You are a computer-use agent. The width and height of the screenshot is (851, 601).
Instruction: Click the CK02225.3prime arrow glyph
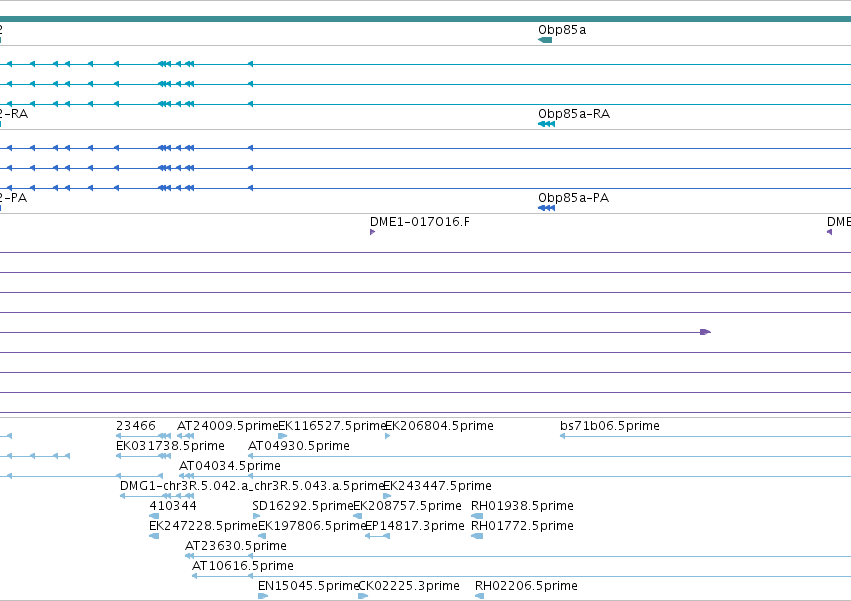(x=363, y=596)
